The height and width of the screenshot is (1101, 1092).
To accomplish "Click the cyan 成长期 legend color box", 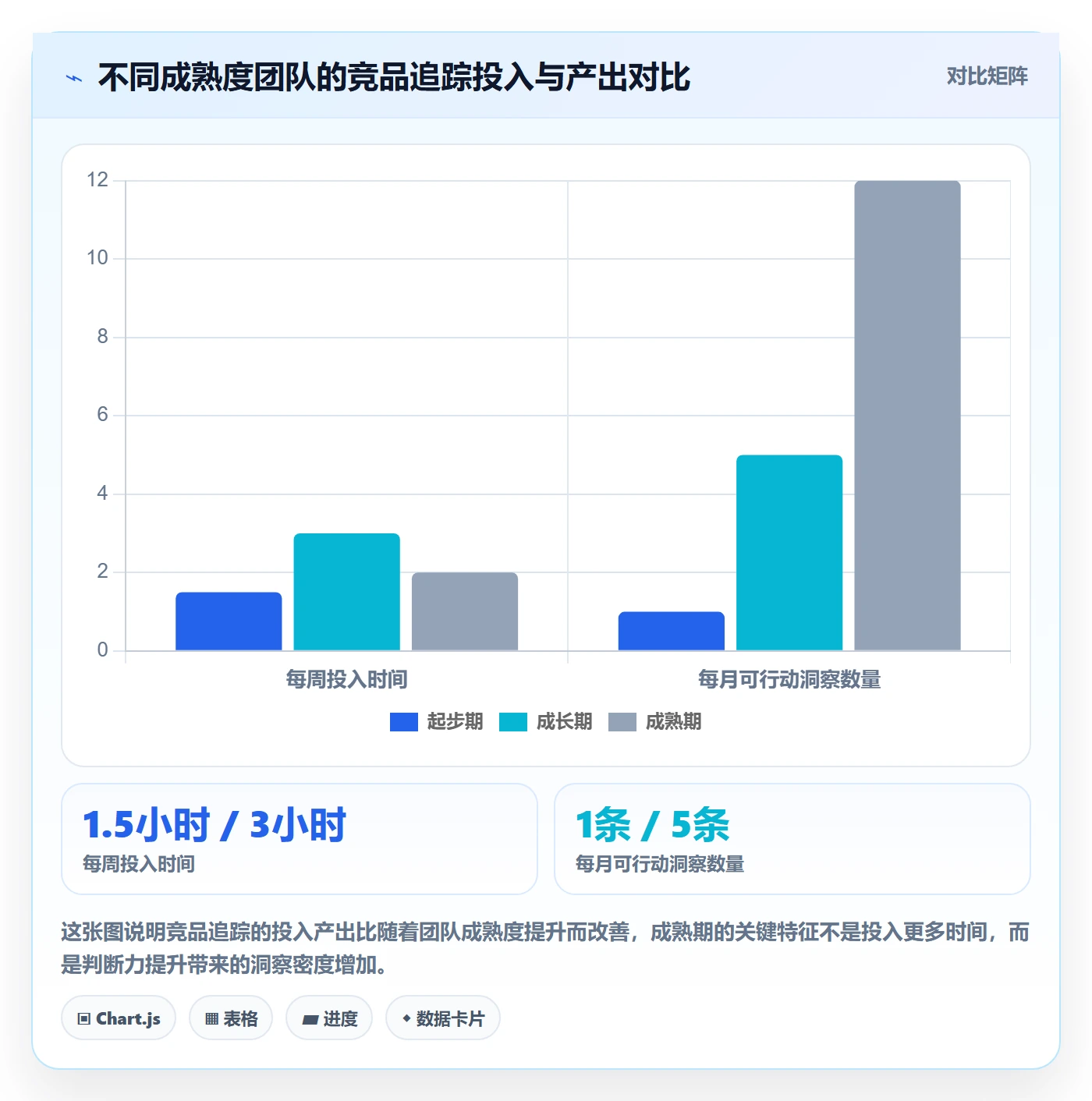I will tap(513, 722).
